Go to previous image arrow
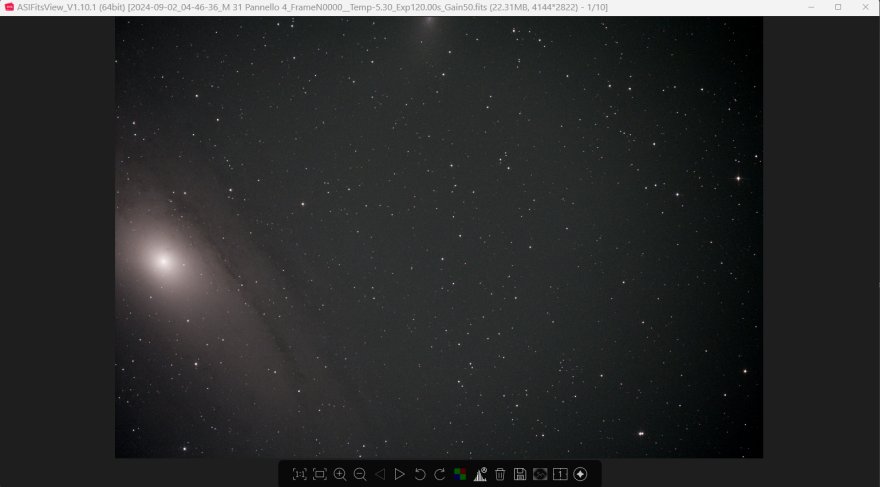 pyautogui.click(x=380, y=474)
